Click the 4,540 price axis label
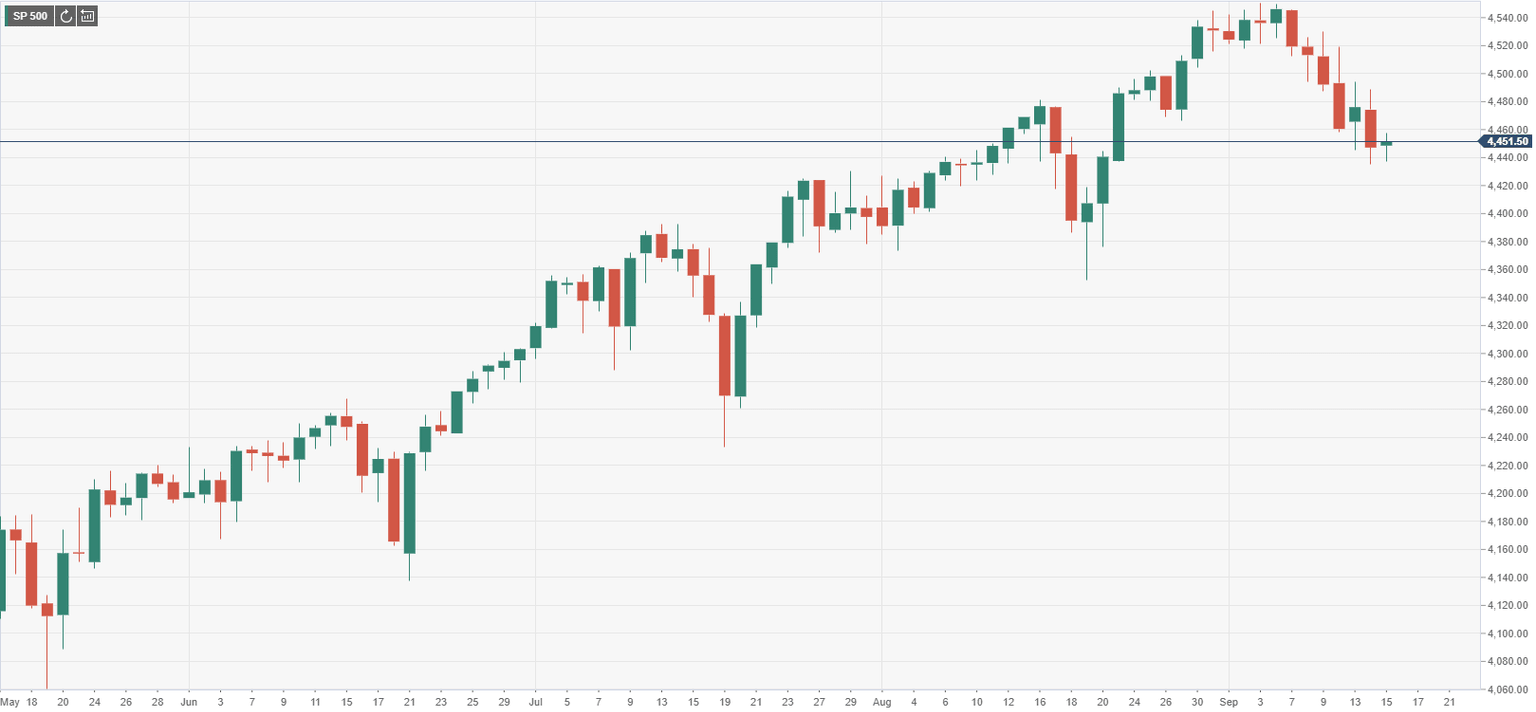 coord(1507,18)
